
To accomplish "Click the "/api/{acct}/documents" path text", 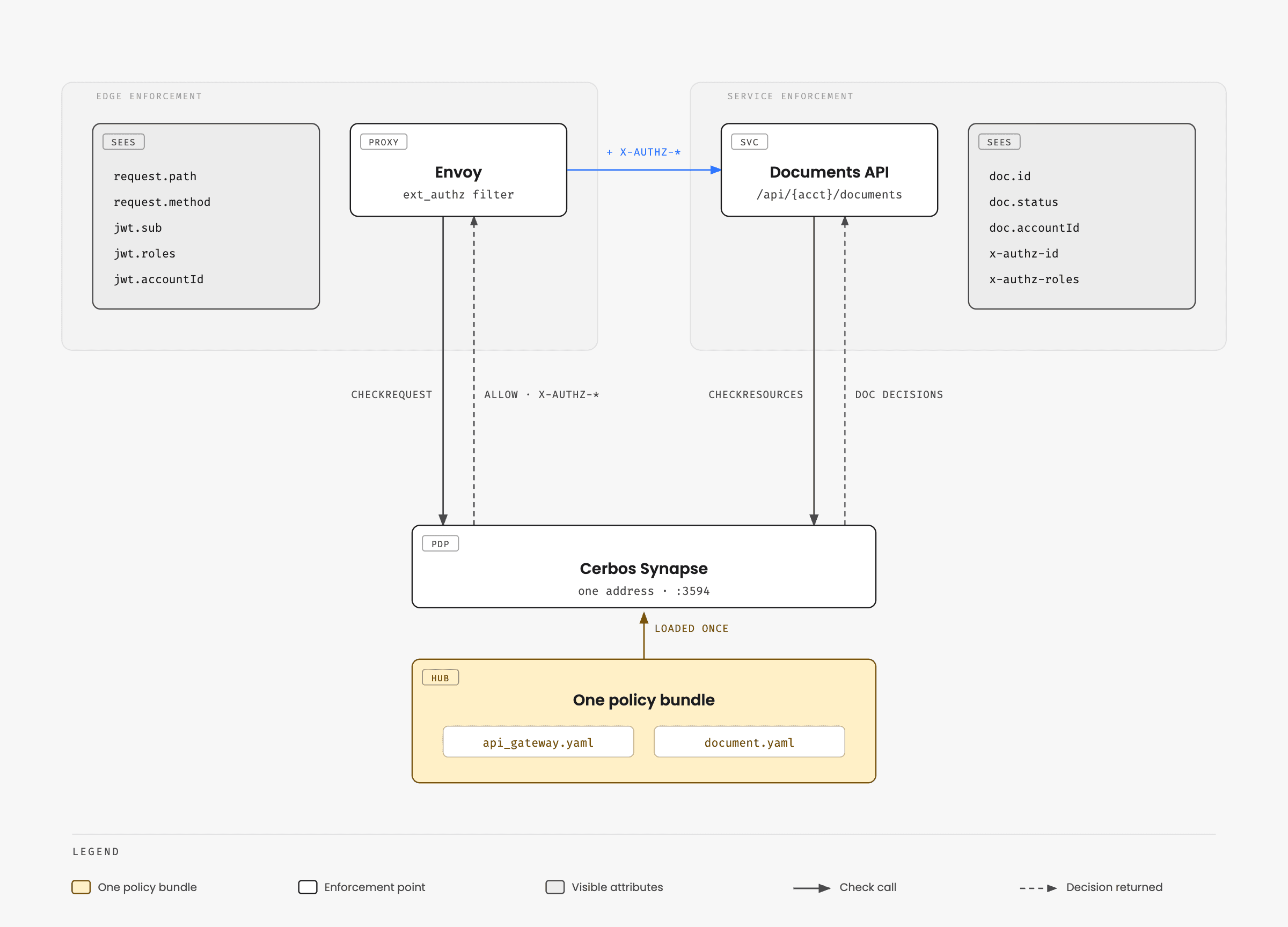I will (829, 195).
